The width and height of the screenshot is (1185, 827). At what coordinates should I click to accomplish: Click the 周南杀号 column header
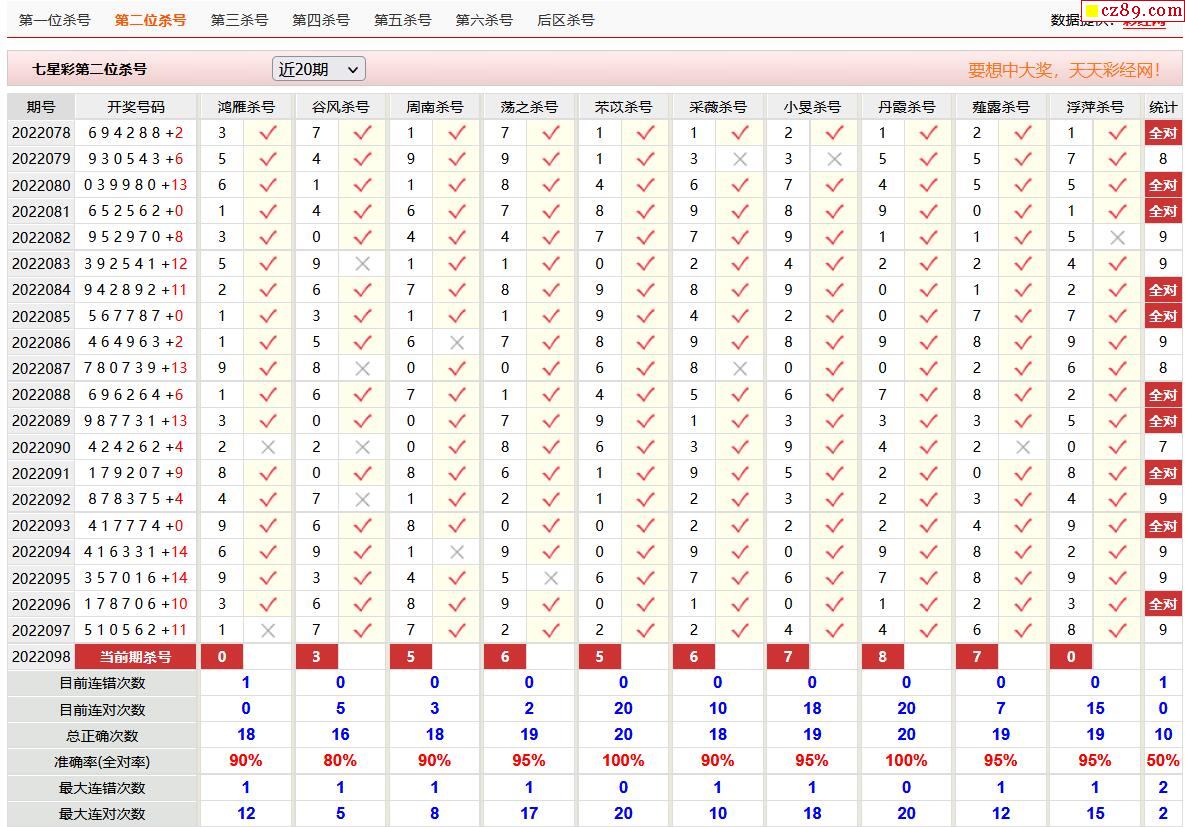[435, 107]
